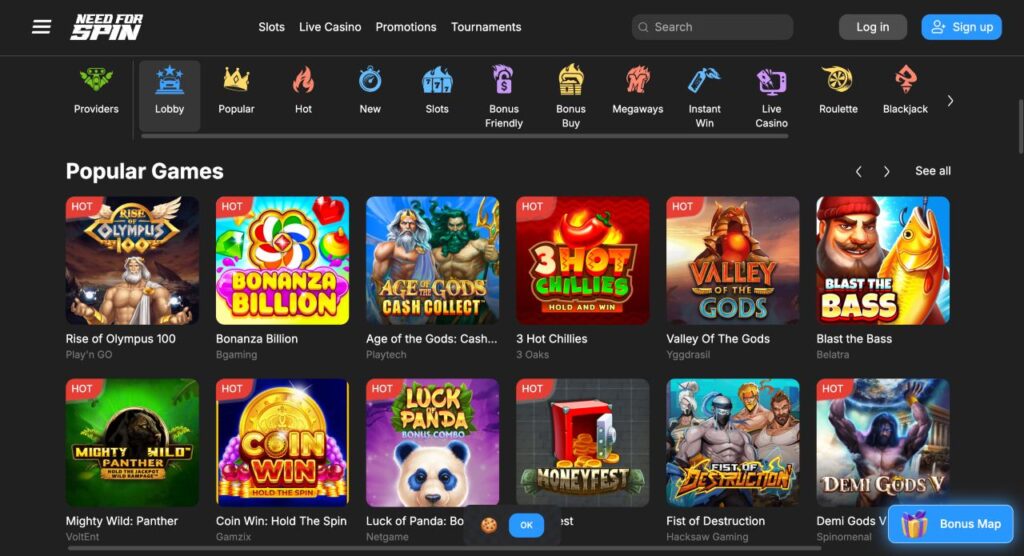
Task: Open Rise of Olympus 100 thumbnail
Action: pos(132,261)
